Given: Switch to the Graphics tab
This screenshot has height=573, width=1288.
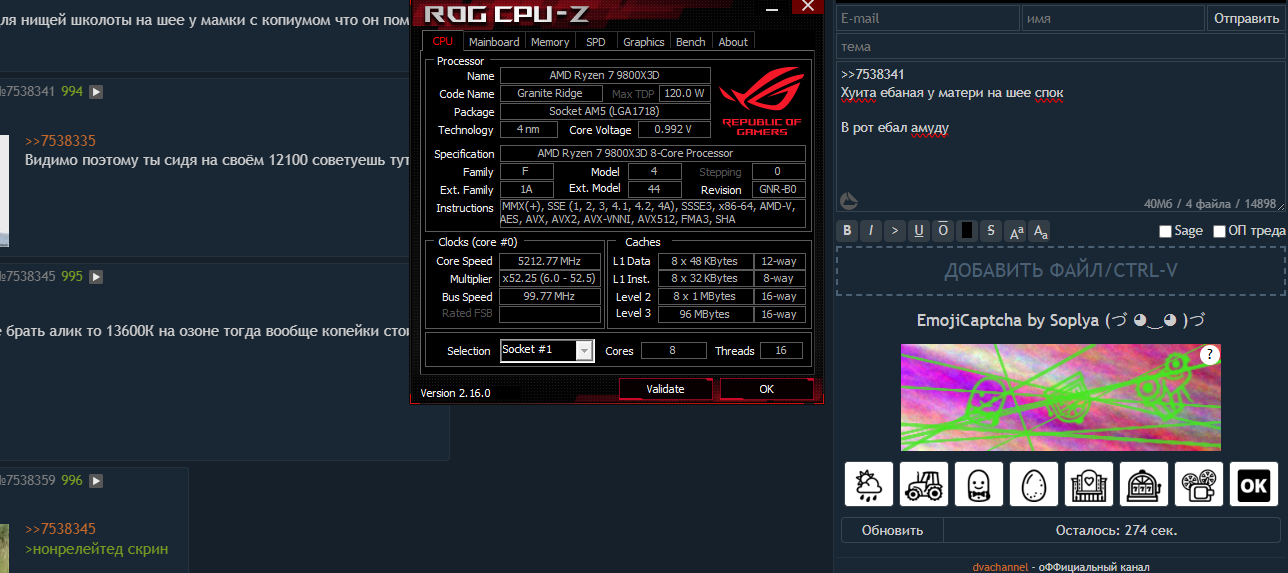Looking at the screenshot, I should click(x=643, y=42).
